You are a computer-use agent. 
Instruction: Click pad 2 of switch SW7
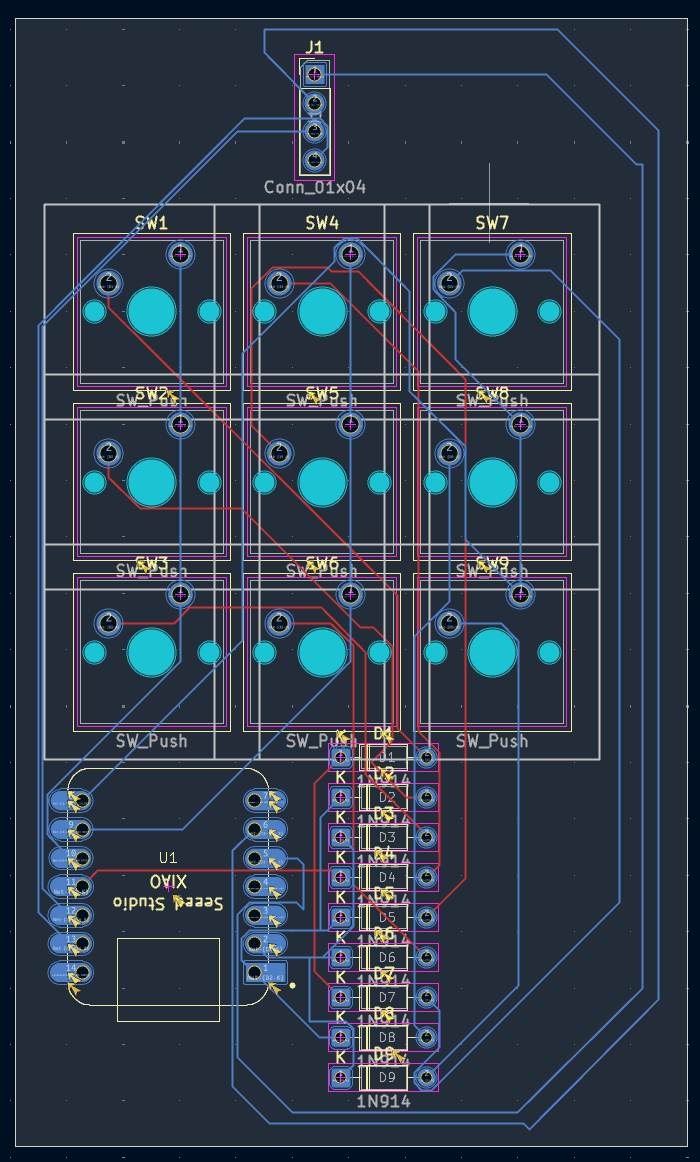448,283
